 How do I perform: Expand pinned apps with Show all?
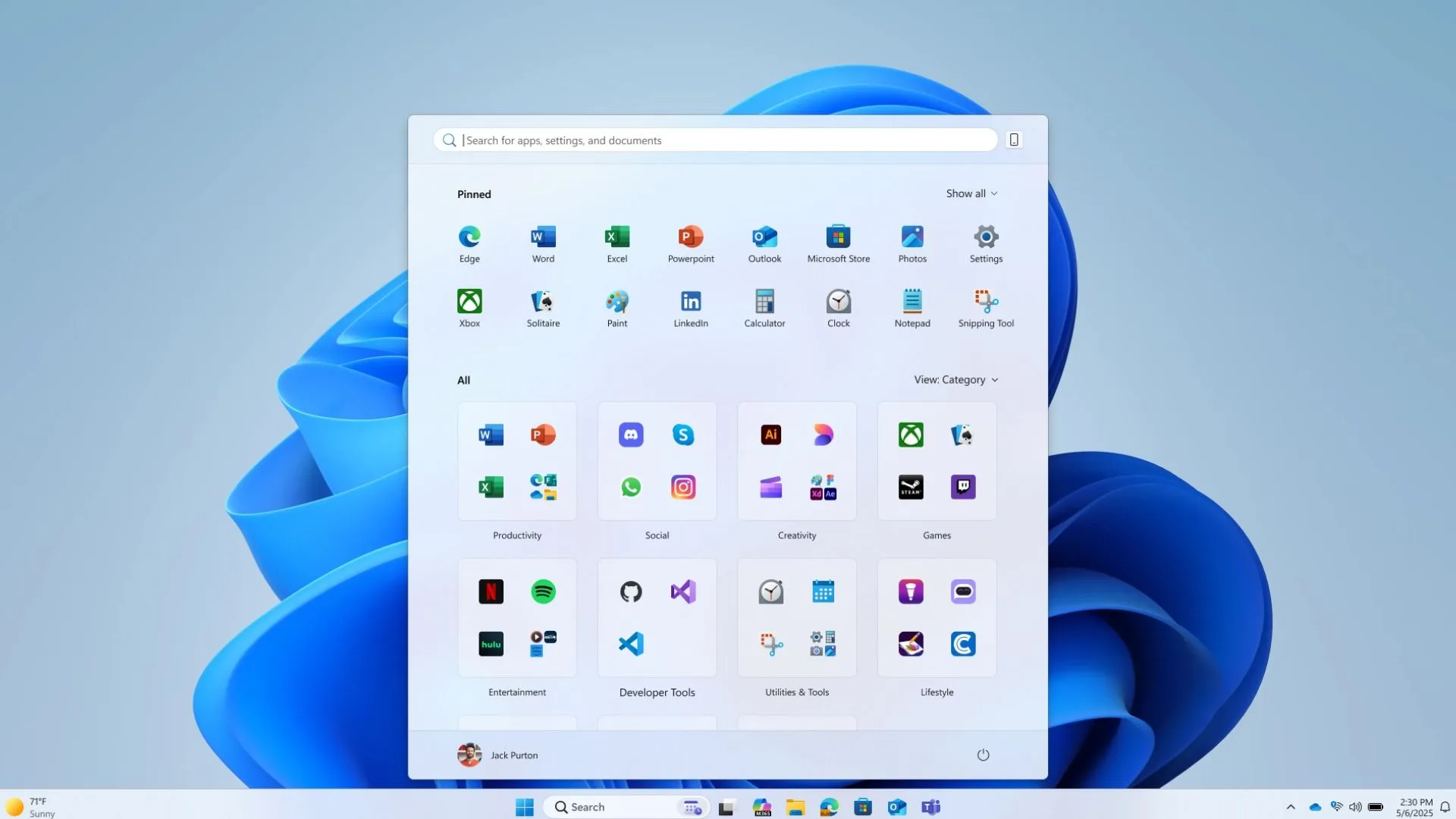click(971, 193)
